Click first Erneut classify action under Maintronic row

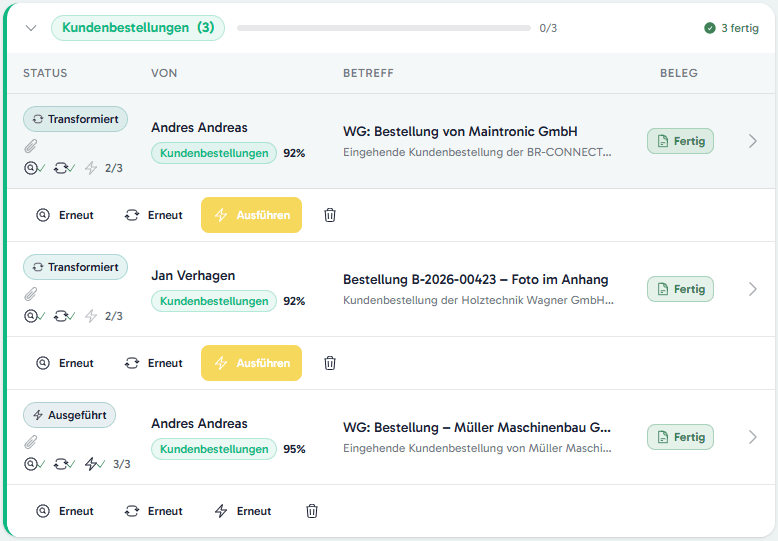click(x=65, y=215)
